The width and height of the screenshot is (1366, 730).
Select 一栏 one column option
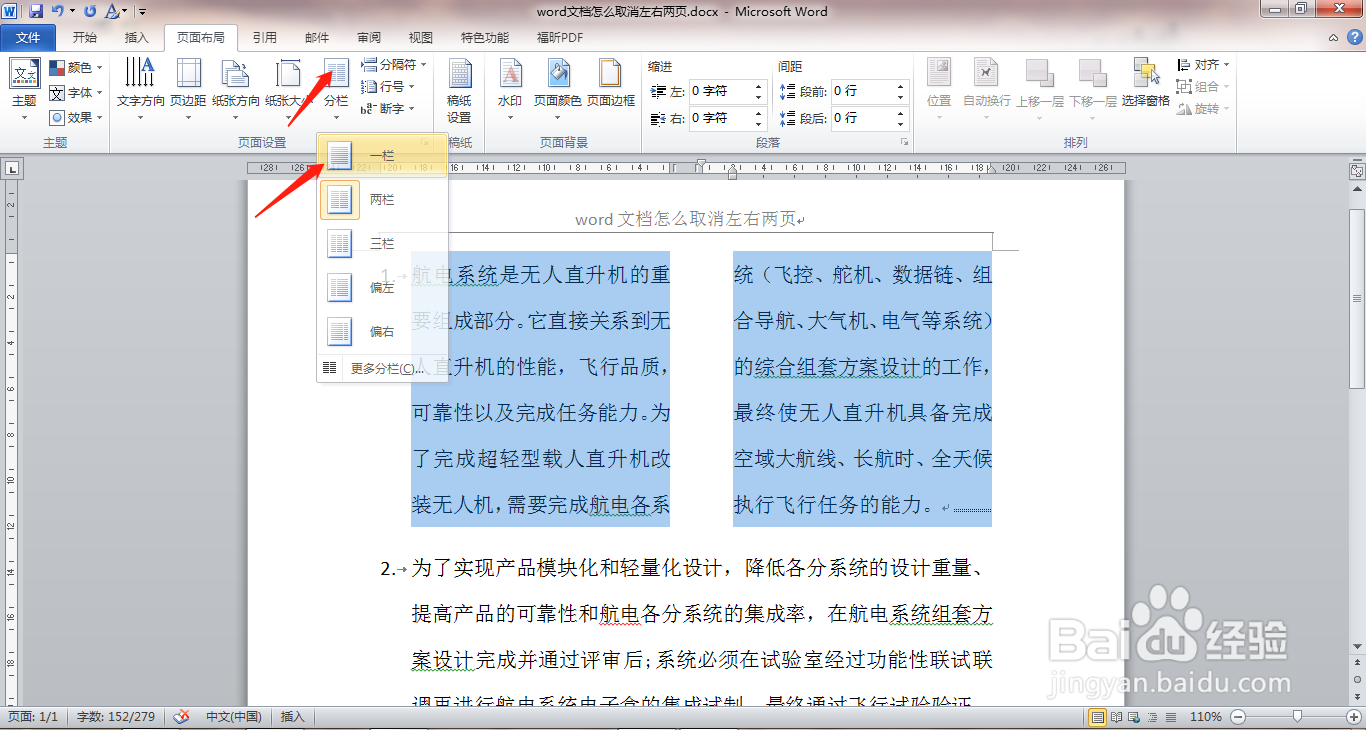click(382, 156)
